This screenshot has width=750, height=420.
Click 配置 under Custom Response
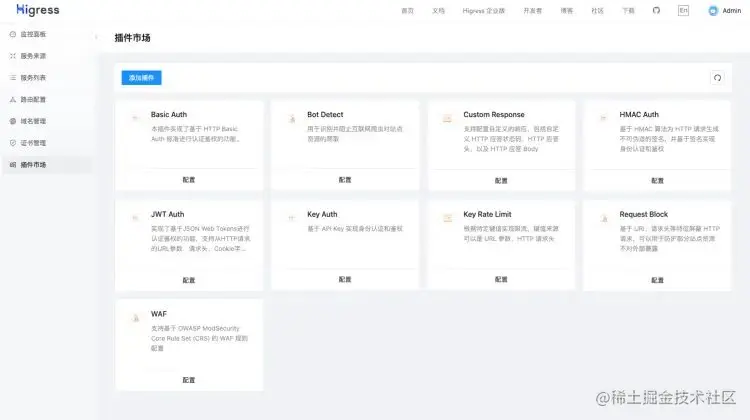[x=501, y=181]
